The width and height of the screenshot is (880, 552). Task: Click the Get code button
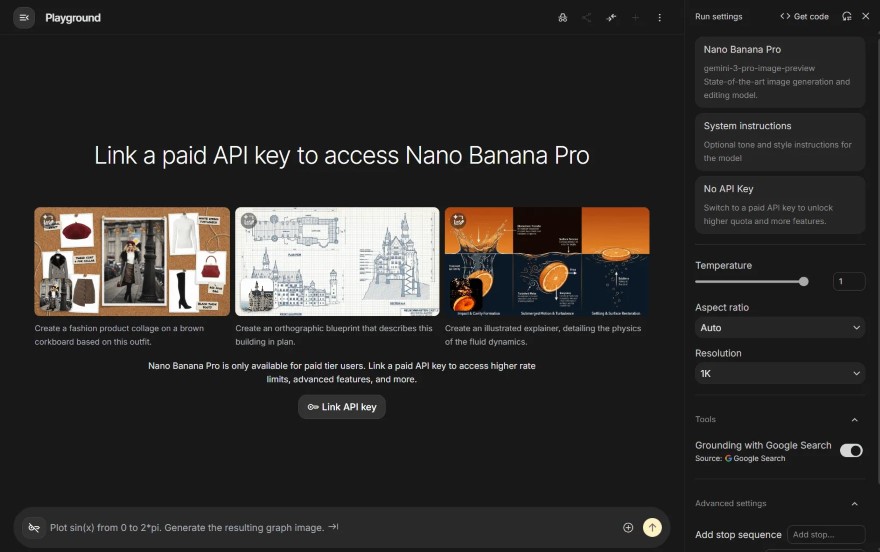point(804,17)
